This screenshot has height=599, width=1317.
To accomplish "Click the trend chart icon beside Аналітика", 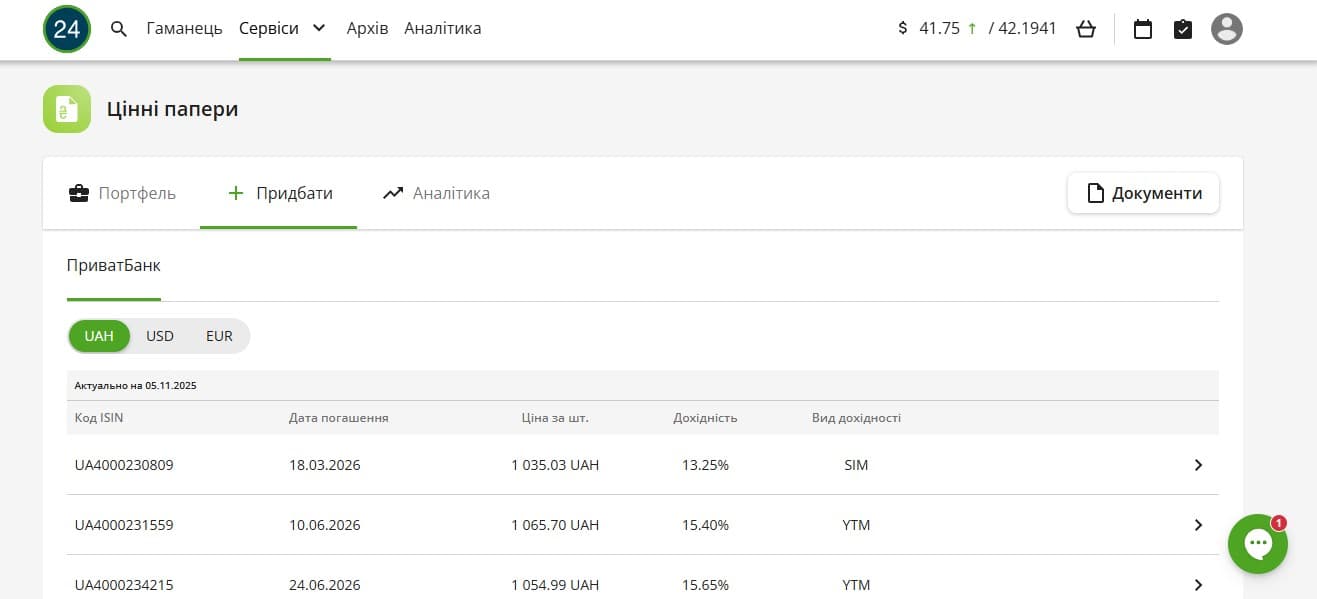I will [x=393, y=193].
